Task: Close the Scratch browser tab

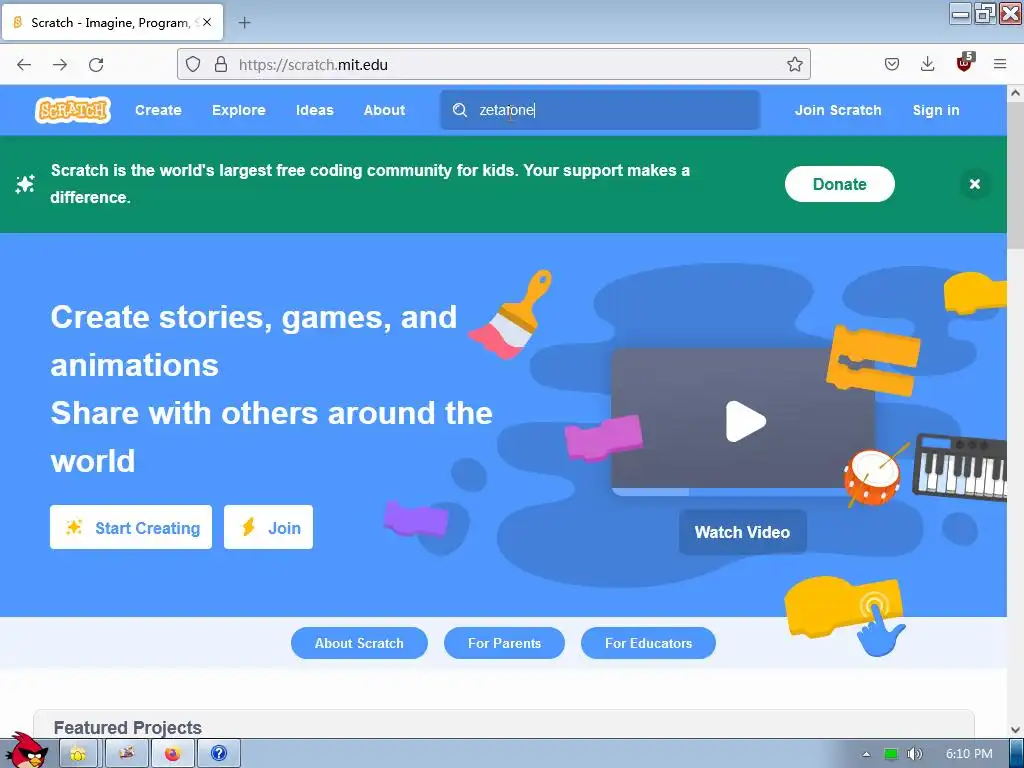Action: pyautogui.click(x=207, y=22)
